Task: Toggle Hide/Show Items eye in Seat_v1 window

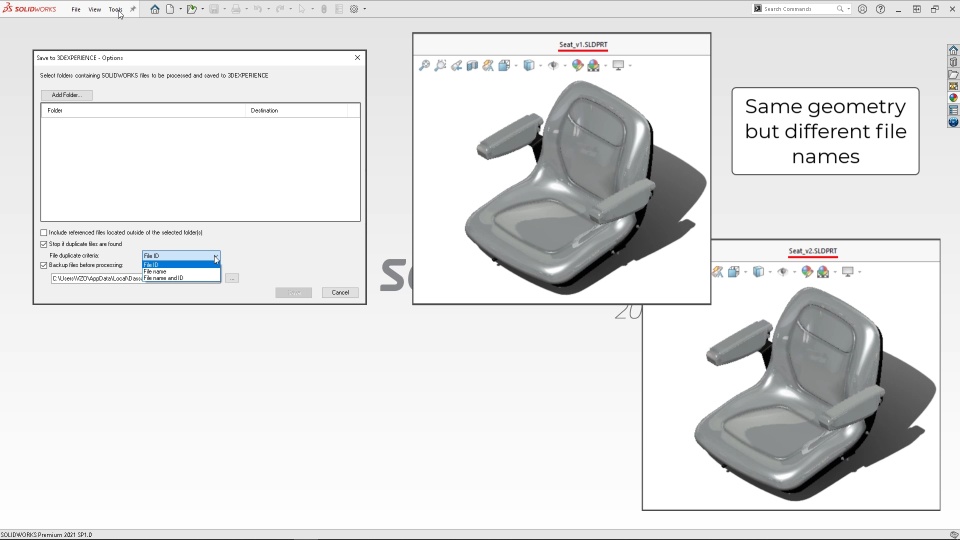Action: 553,65
